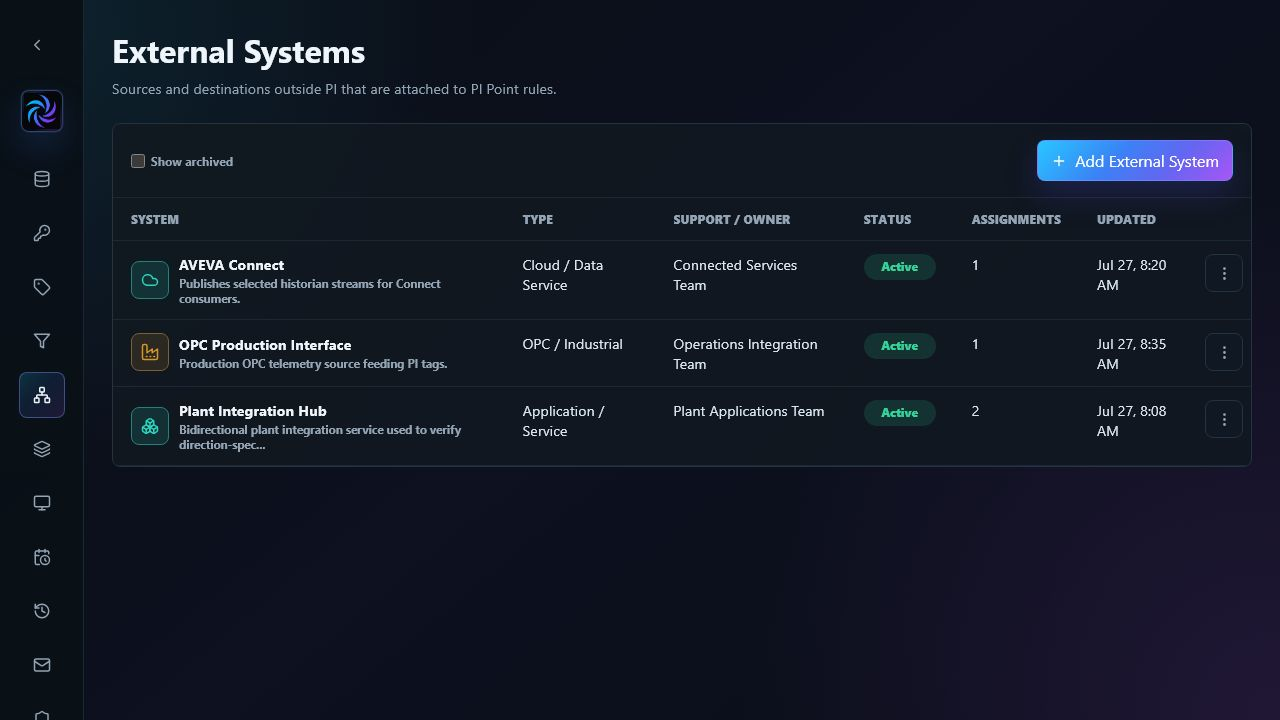Sort by SUPPORT / OWNER column header
Screen dimensions: 1280x720
pyautogui.click(x=732, y=219)
